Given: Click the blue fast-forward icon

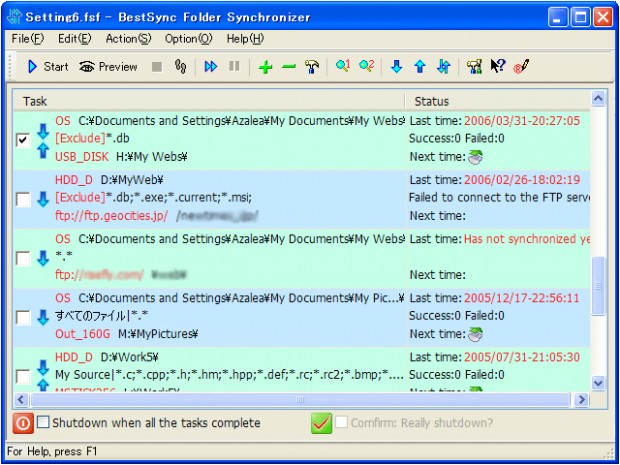Looking at the screenshot, I should point(211,66).
